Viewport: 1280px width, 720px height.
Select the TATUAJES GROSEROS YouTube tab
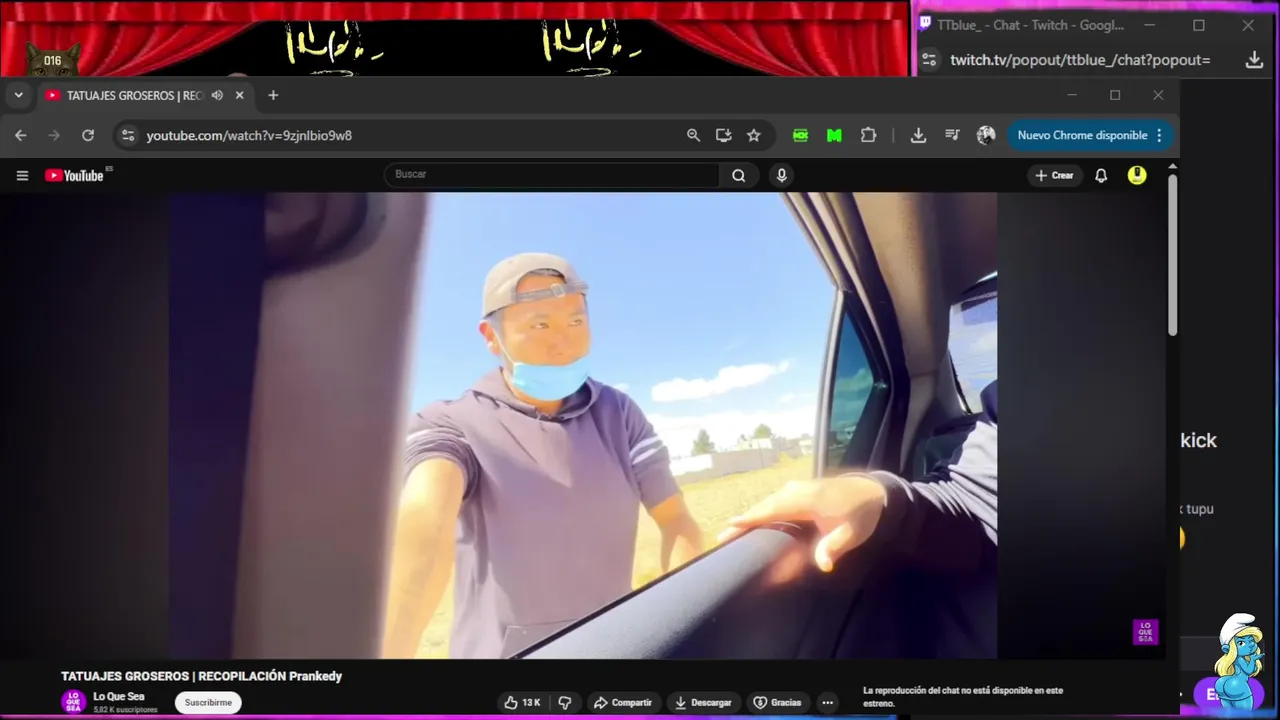(135, 95)
